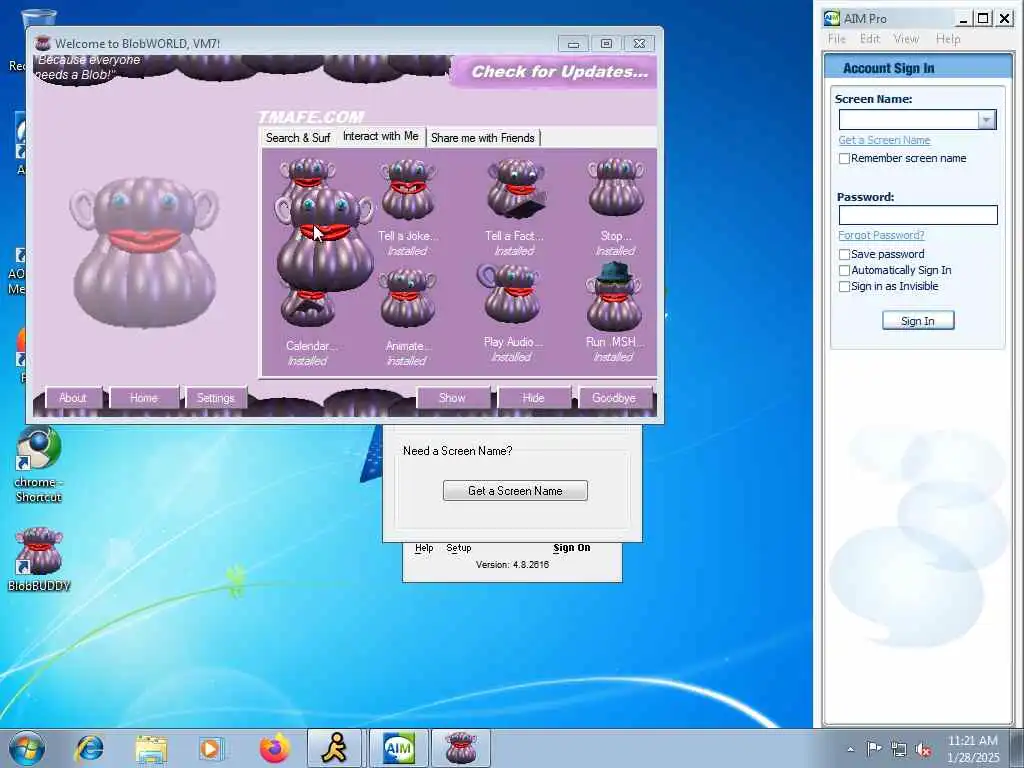
Task: Click the Tell a Fact blob icon
Action: 517,189
